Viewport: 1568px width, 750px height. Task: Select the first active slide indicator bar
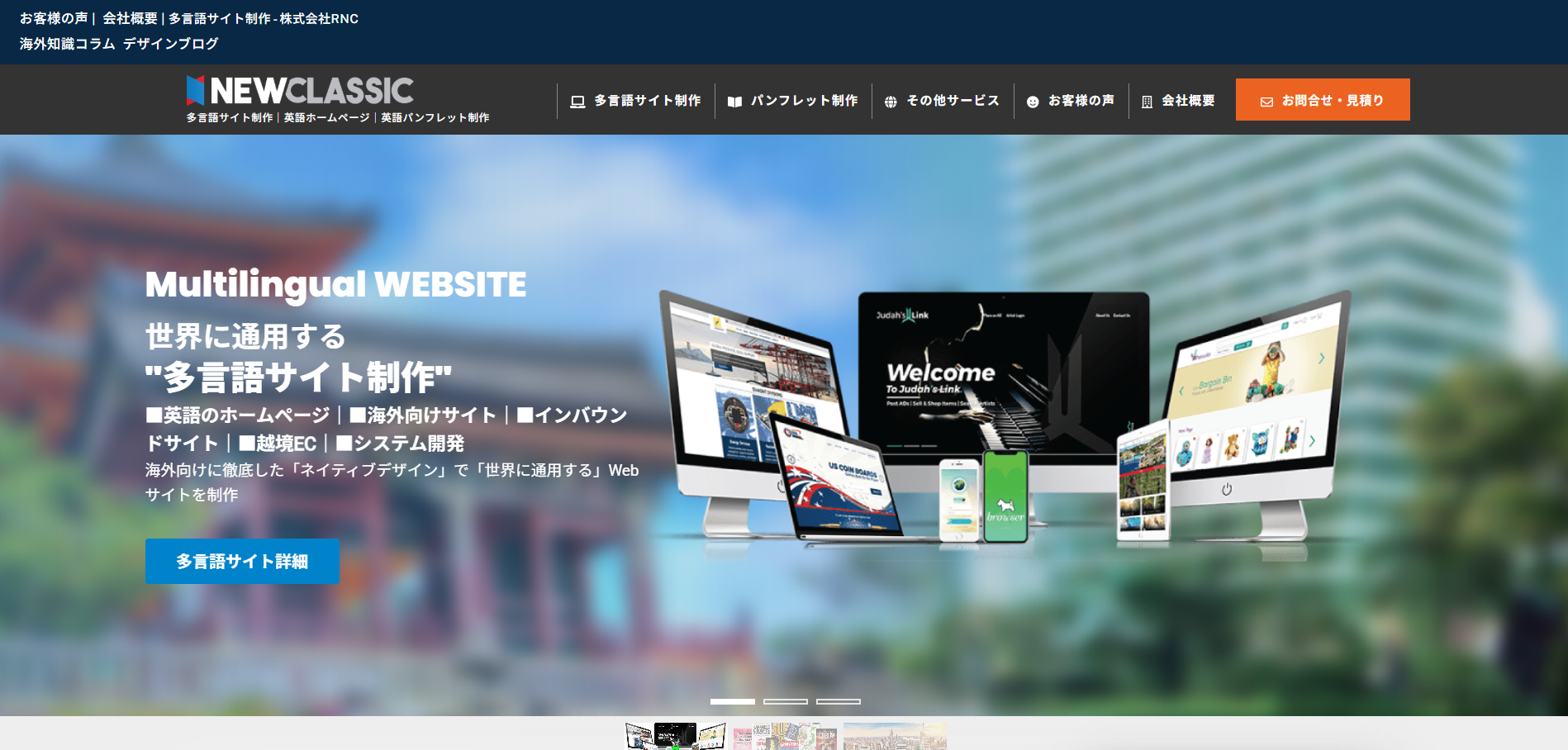pos(732,701)
